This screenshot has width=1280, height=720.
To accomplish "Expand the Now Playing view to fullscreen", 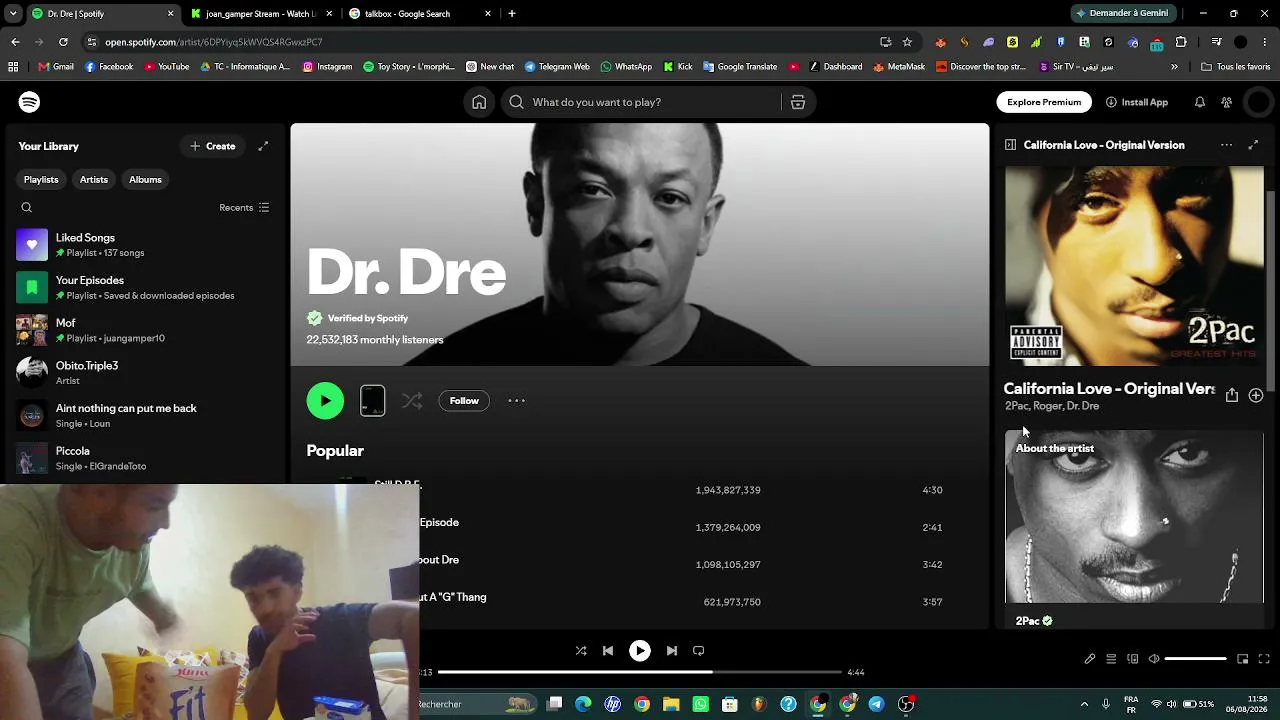I will (x=1253, y=145).
